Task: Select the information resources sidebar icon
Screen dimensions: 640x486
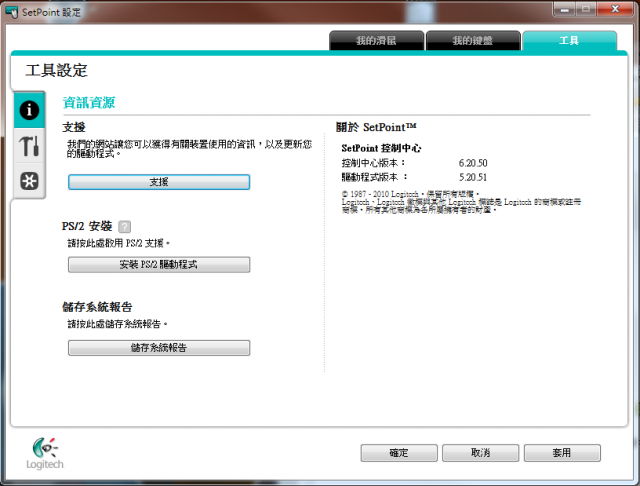Action: 29,110
